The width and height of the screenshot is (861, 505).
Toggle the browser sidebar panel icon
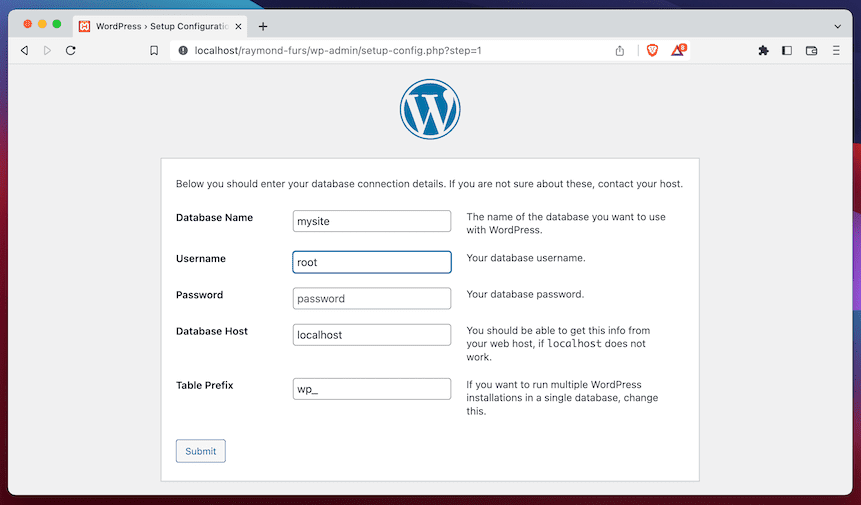787,50
